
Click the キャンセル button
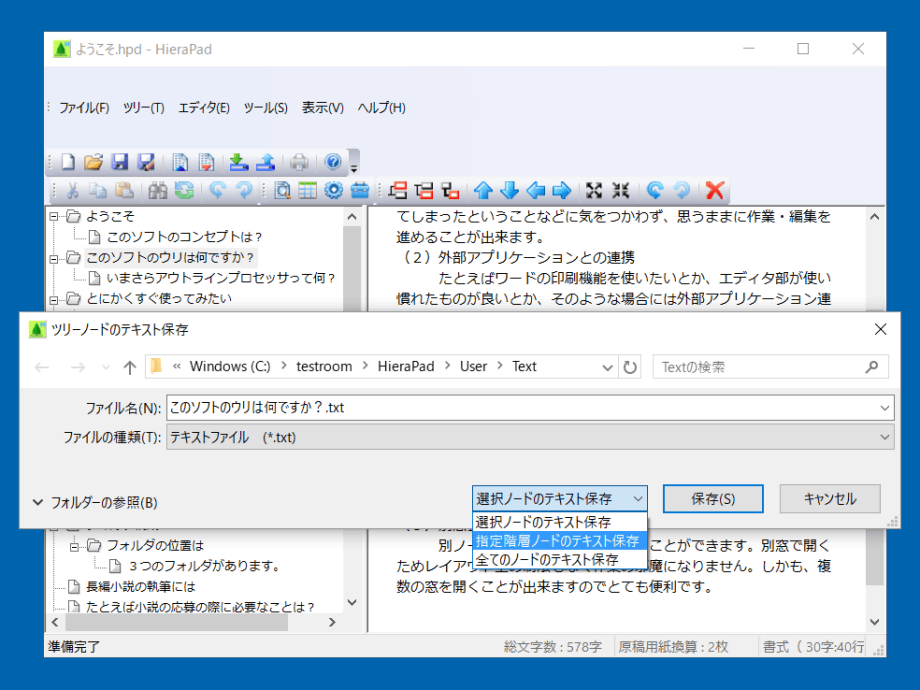pyautogui.click(x=830, y=499)
